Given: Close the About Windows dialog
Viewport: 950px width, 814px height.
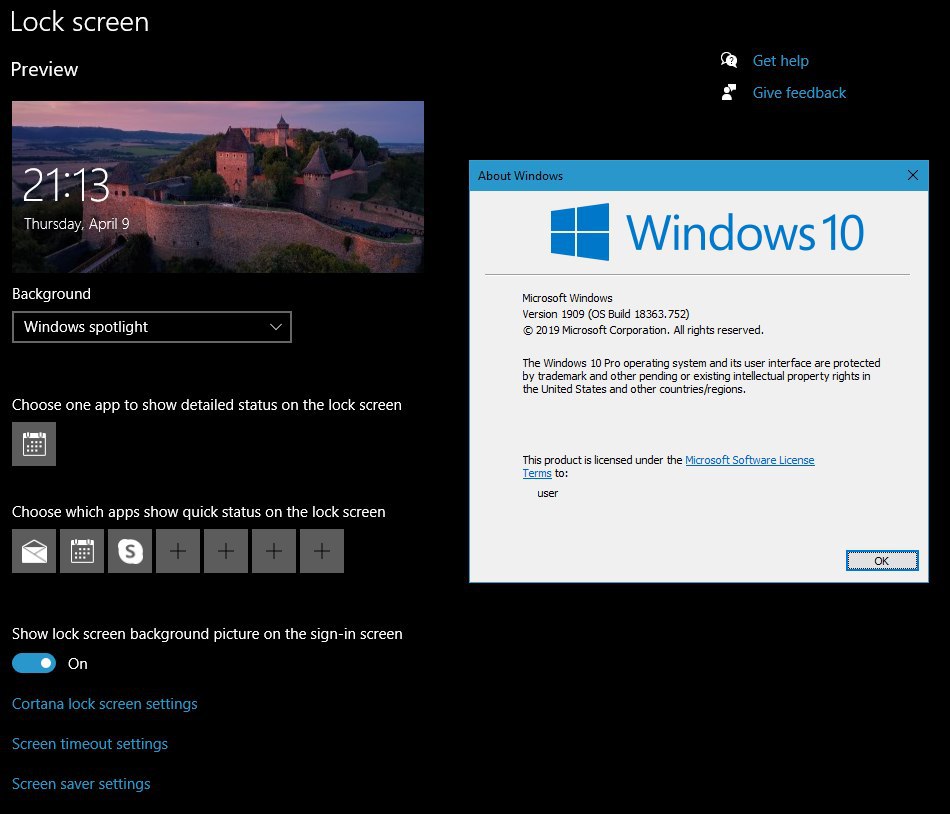Looking at the screenshot, I should tap(912, 176).
